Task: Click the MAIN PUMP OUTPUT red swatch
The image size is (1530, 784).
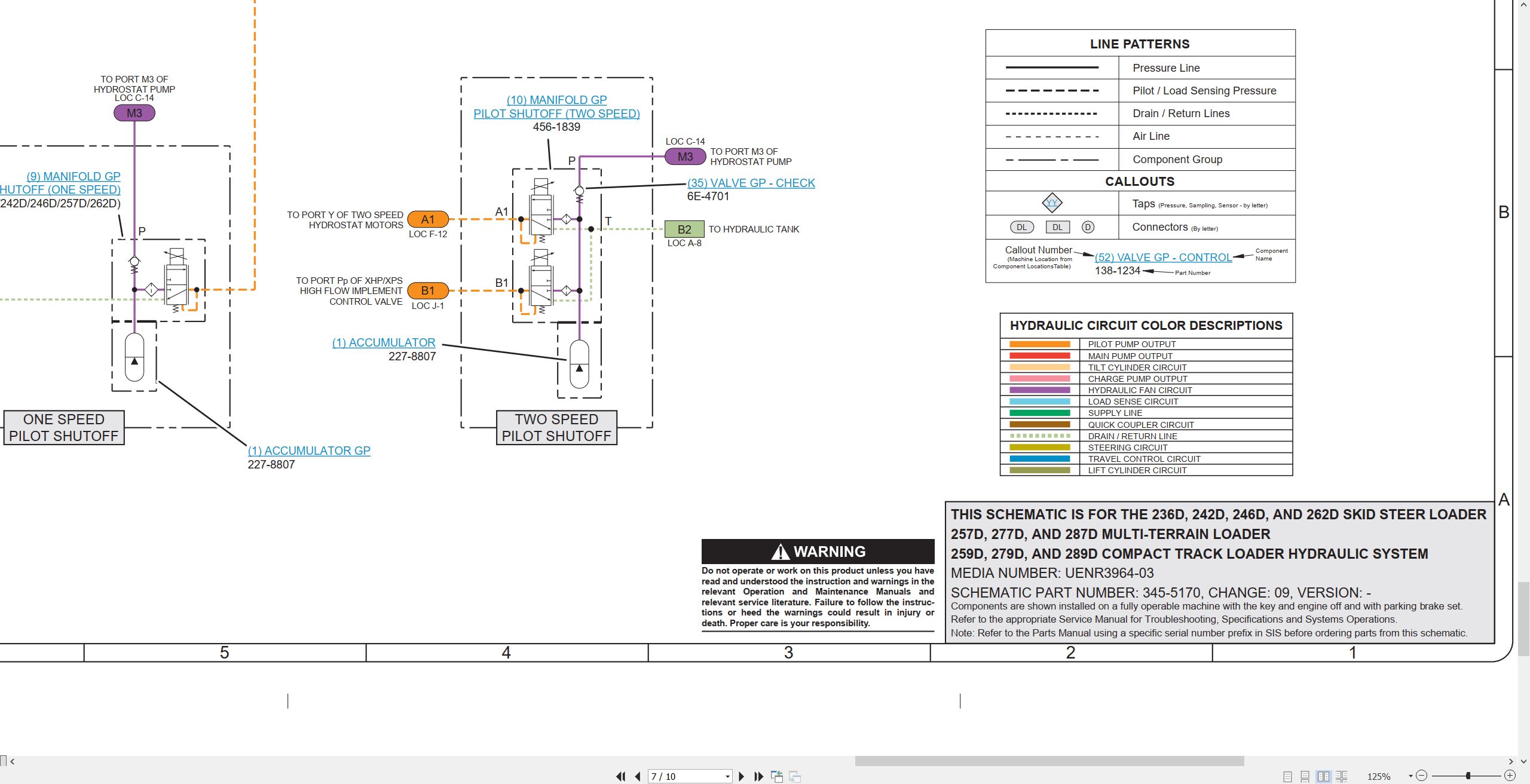Action: pyautogui.click(x=1039, y=356)
